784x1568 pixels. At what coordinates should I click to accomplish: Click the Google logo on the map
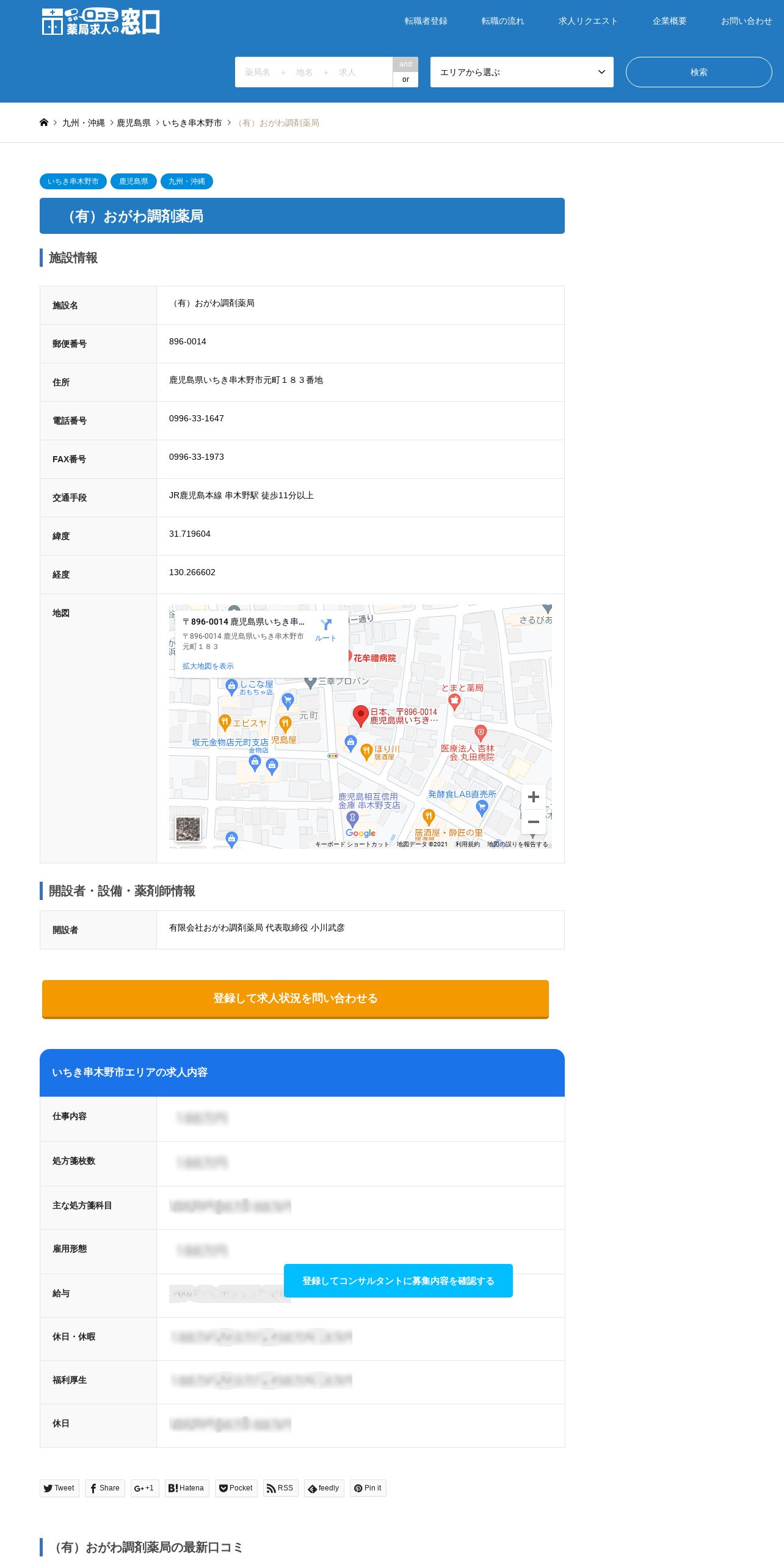point(360,833)
